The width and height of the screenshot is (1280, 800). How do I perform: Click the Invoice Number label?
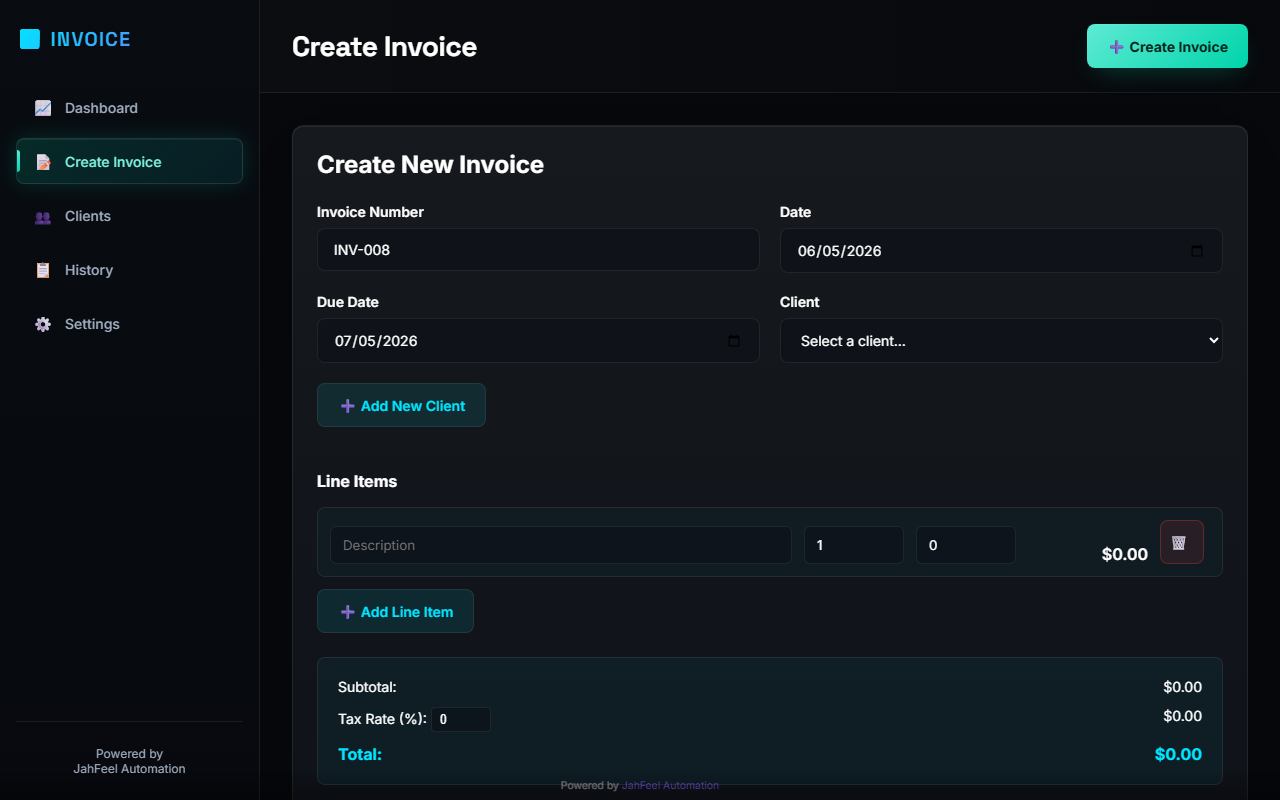pyautogui.click(x=370, y=212)
